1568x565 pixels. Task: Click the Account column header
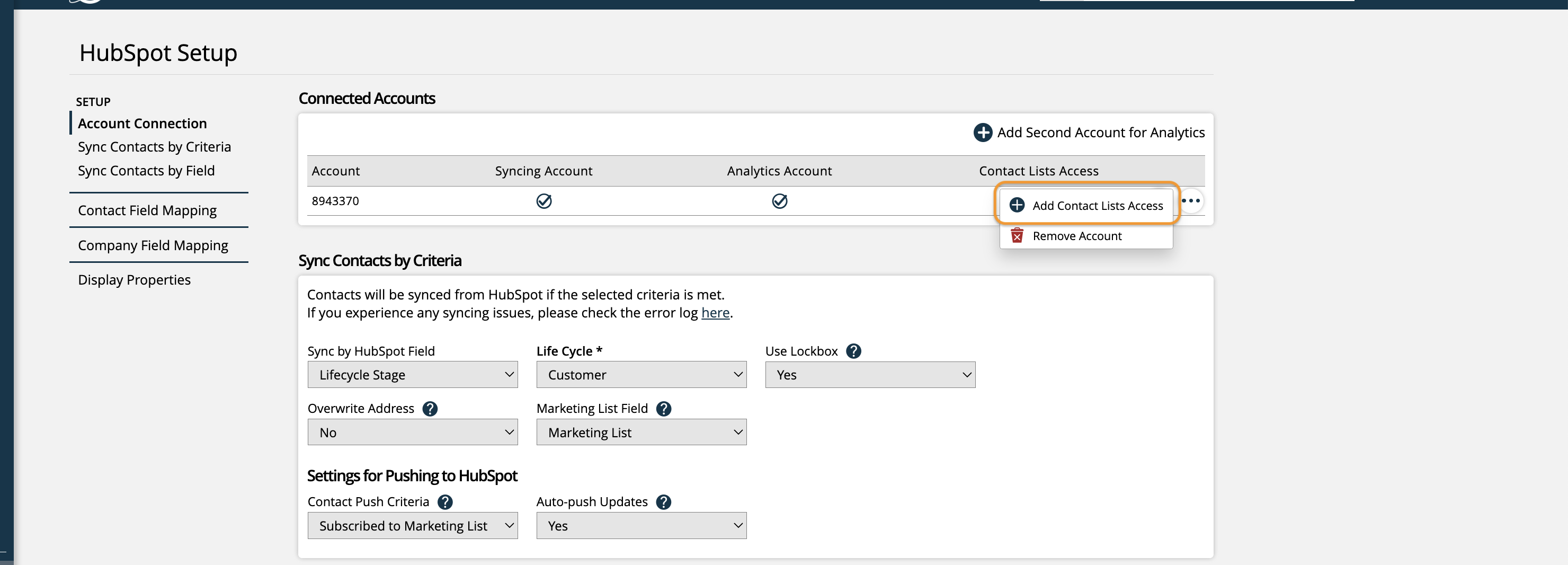pos(335,171)
